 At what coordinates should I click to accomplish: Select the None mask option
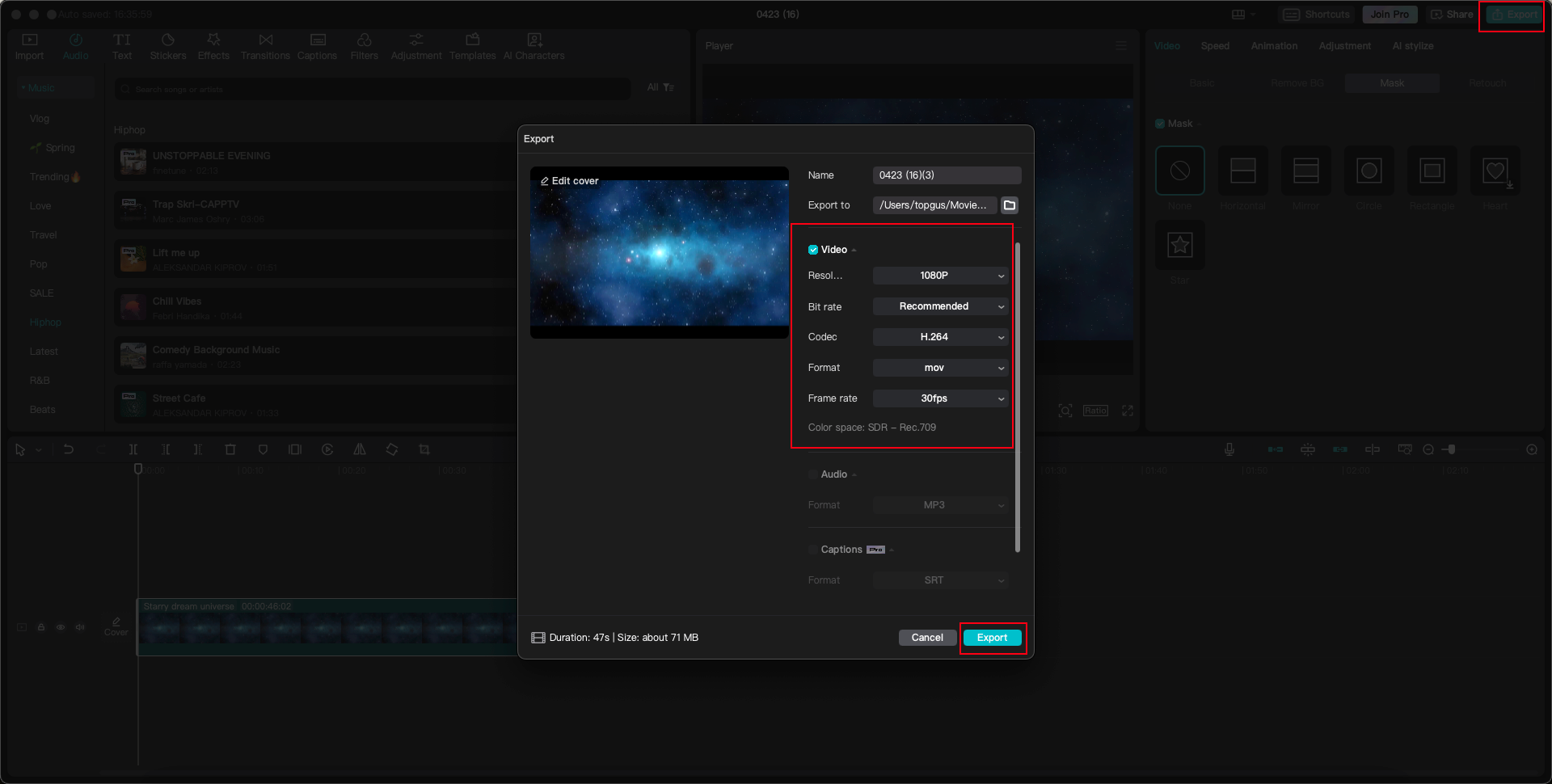tap(1180, 171)
